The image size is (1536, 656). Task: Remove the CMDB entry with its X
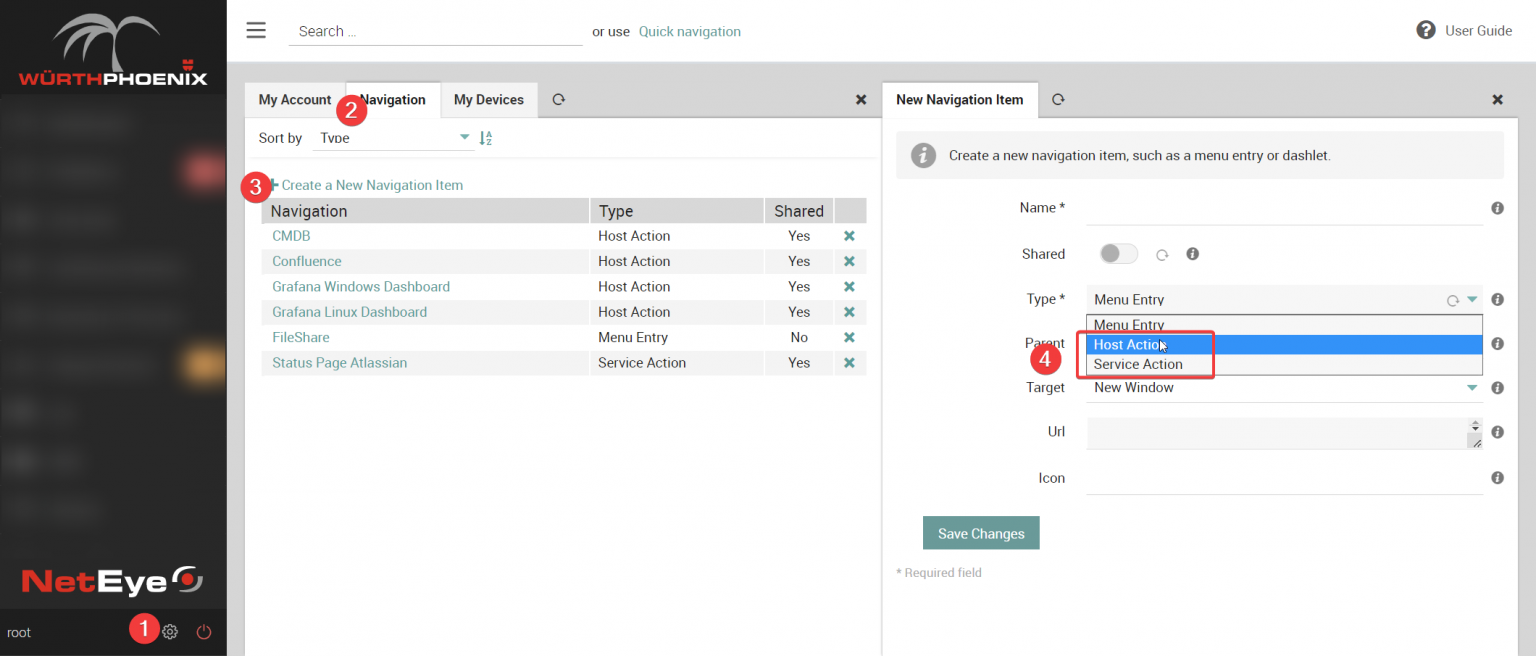pos(850,235)
